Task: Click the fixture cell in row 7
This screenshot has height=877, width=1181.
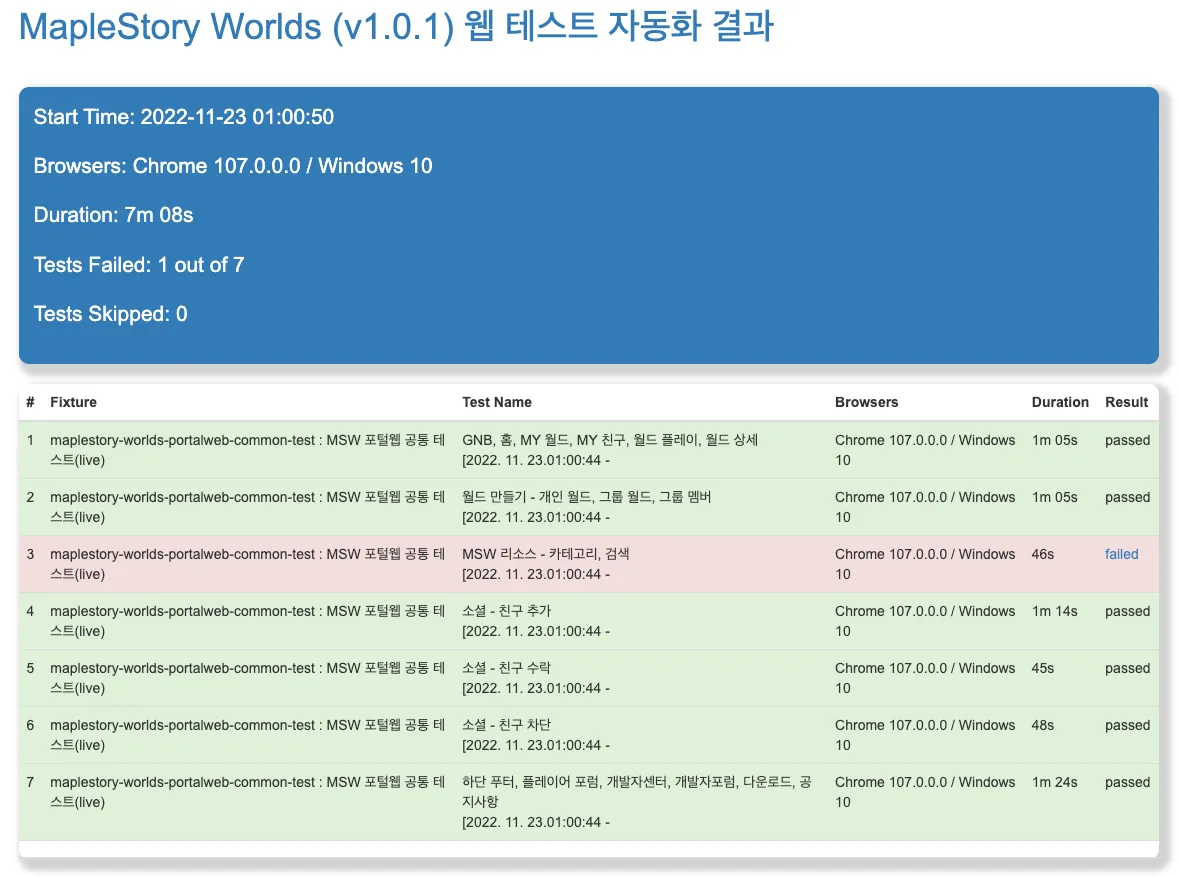Action: tap(248, 792)
